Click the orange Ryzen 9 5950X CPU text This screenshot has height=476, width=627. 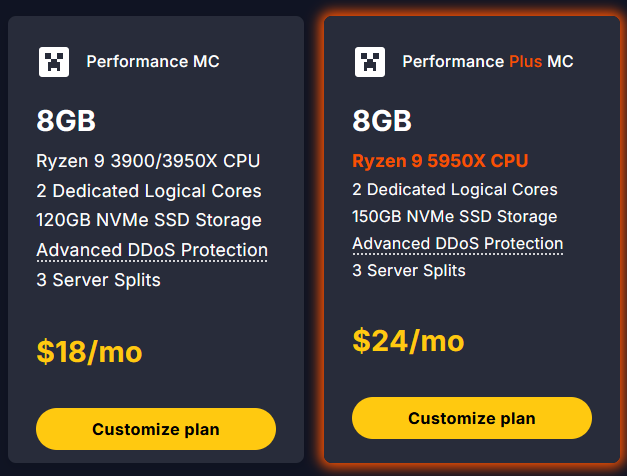(440, 161)
